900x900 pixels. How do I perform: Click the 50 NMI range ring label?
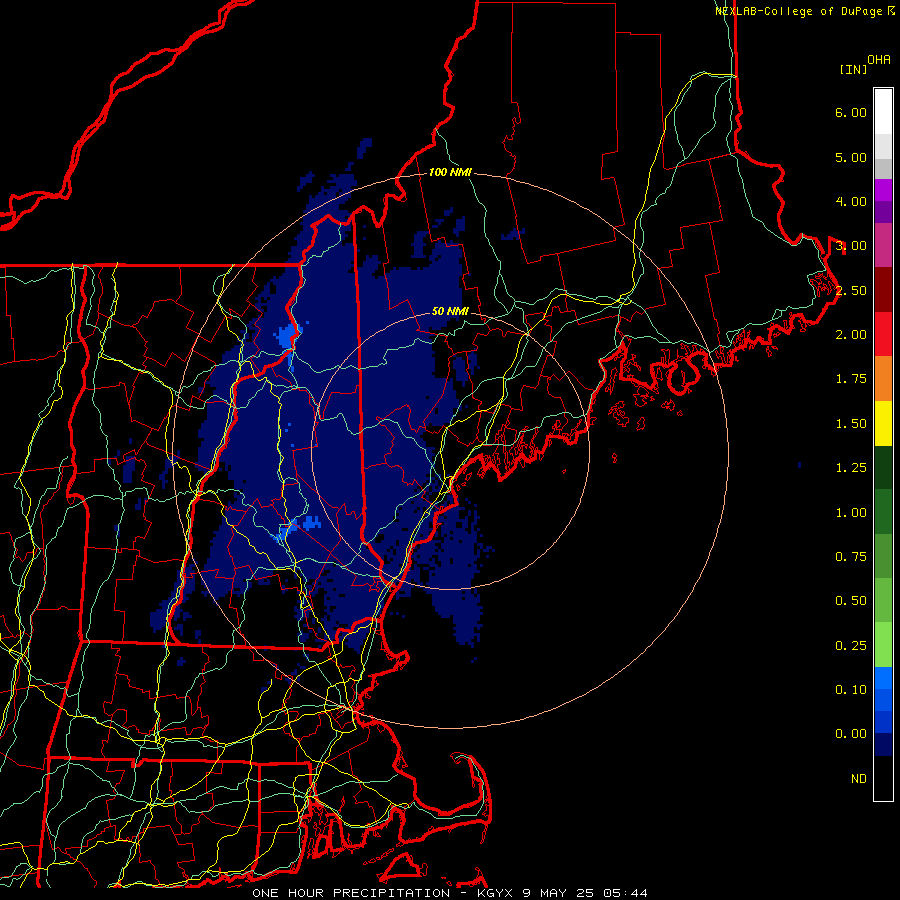tap(450, 311)
